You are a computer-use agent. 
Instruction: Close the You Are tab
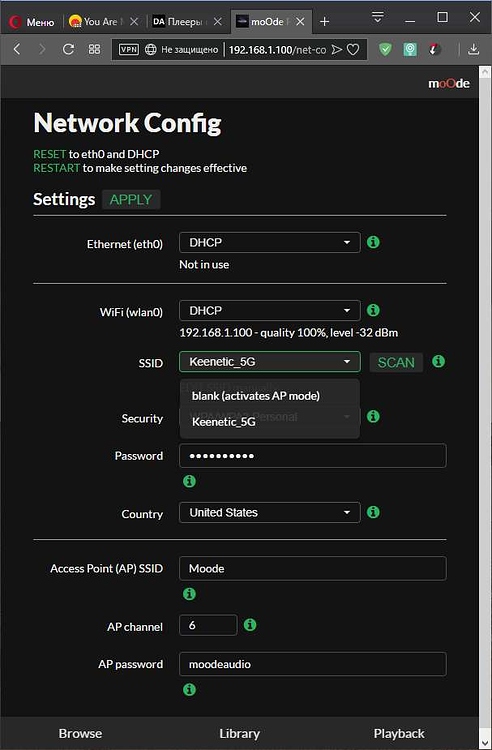click(134, 22)
